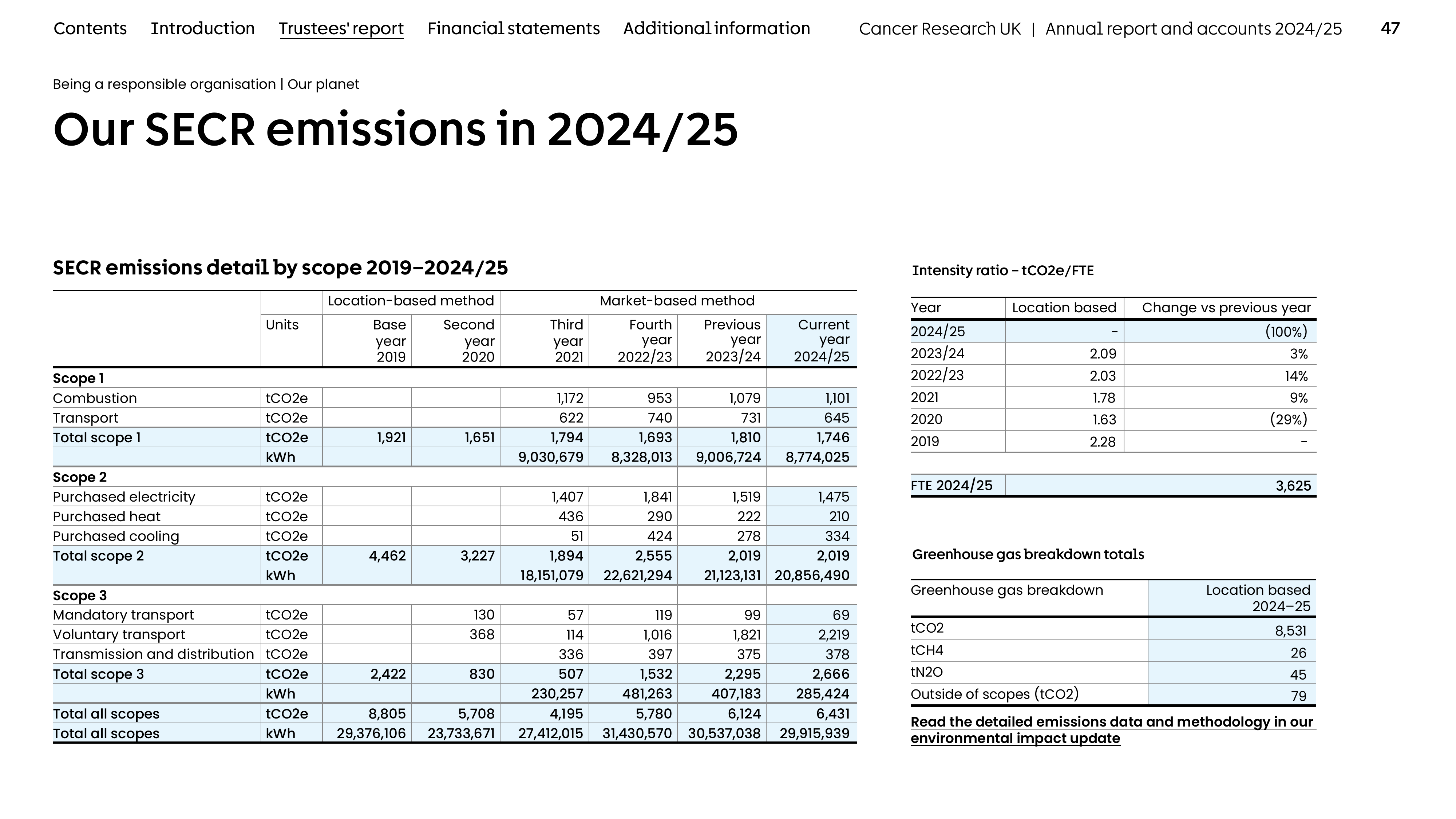
Task: Click the Scope 2 kWh value 20,856,490
Action: 812,575
